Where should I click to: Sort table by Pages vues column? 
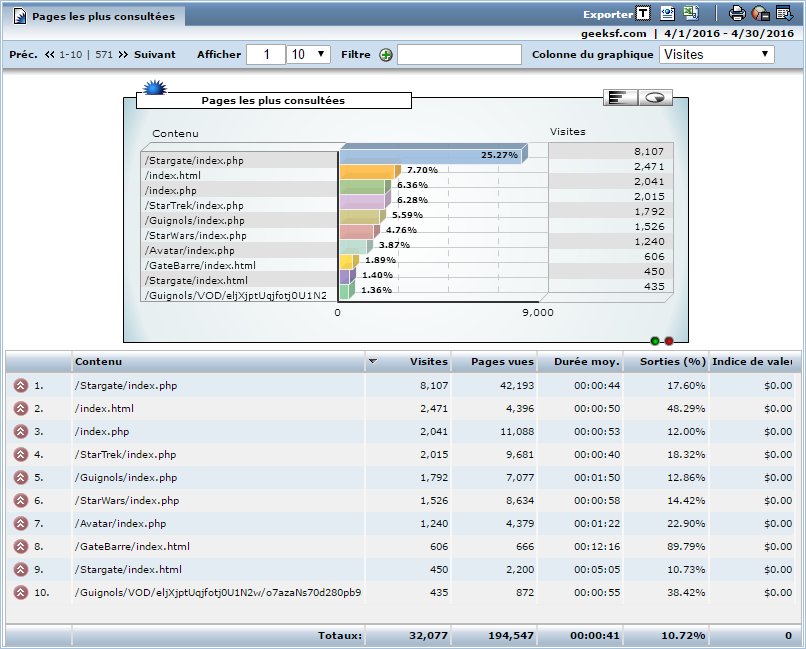(x=502, y=361)
